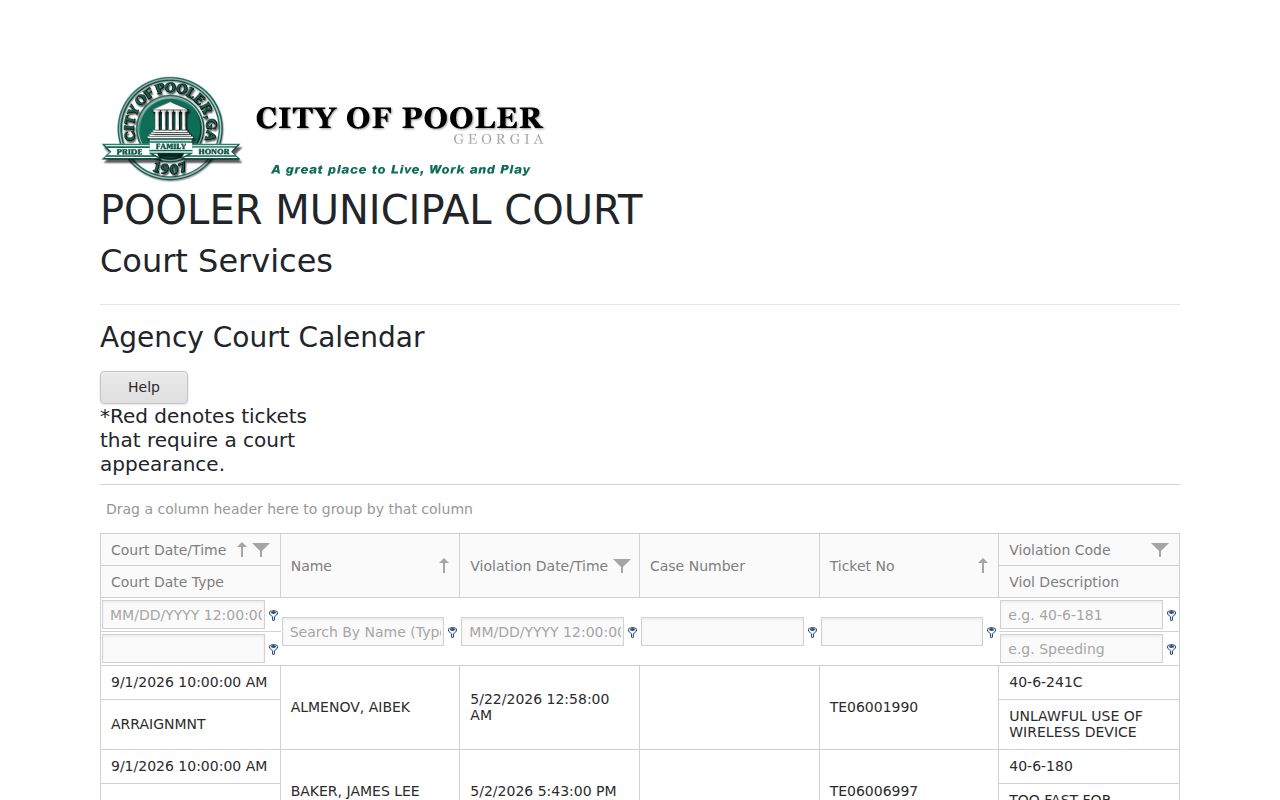Select ticket number TE06001990

[x=874, y=707]
